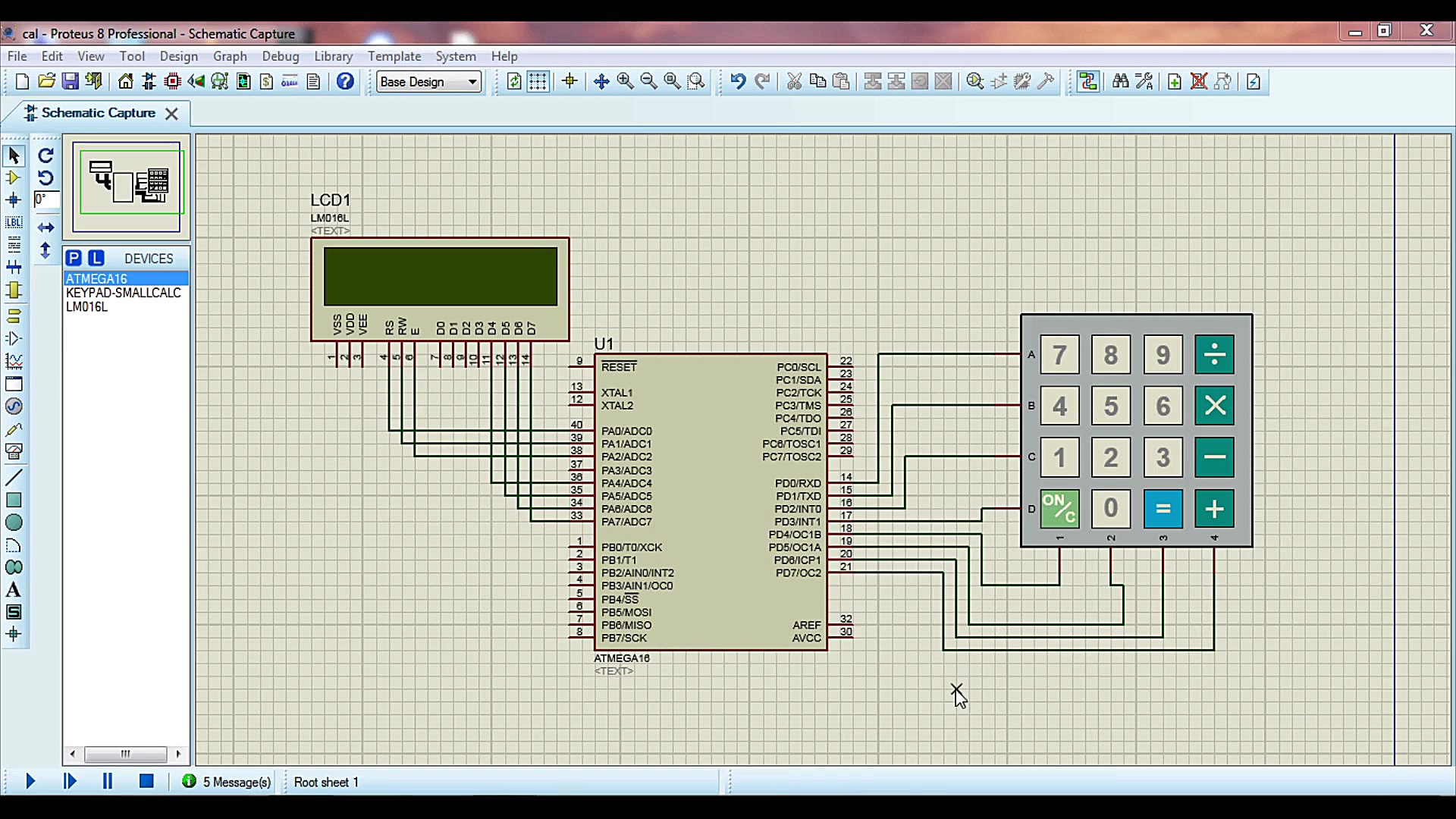Click the devices list horizontal scrollbar

(x=125, y=754)
